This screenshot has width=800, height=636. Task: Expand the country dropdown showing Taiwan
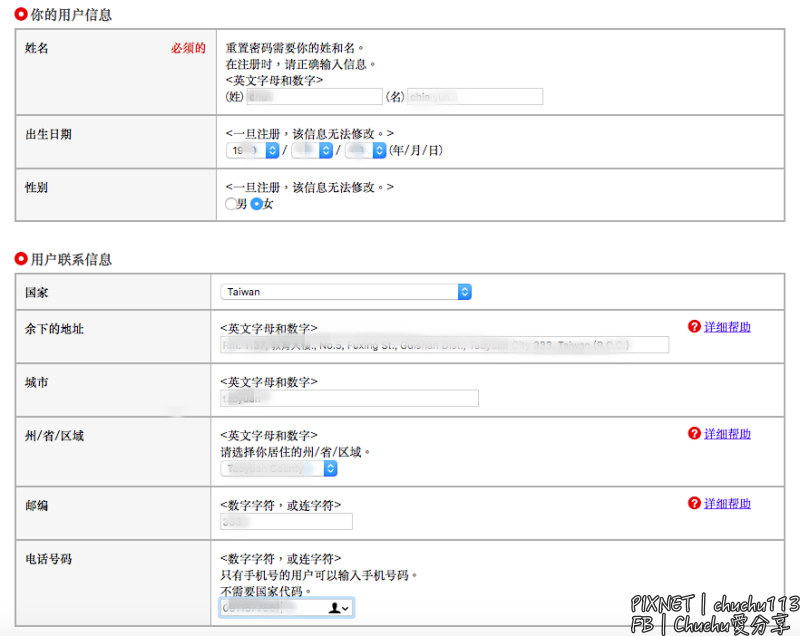(x=345, y=292)
